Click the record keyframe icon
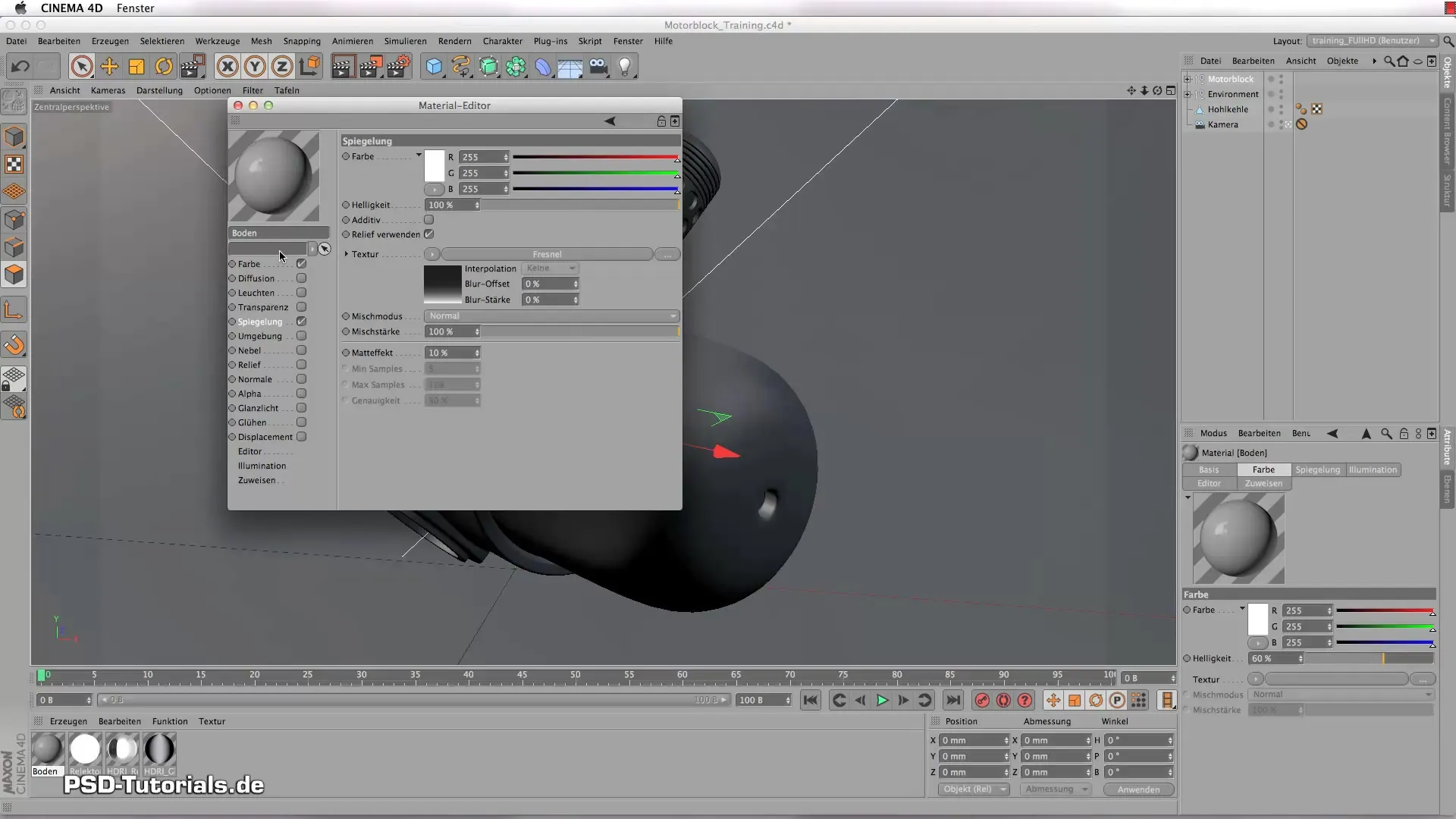The height and width of the screenshot is (819, 1456). coord(982,700)
